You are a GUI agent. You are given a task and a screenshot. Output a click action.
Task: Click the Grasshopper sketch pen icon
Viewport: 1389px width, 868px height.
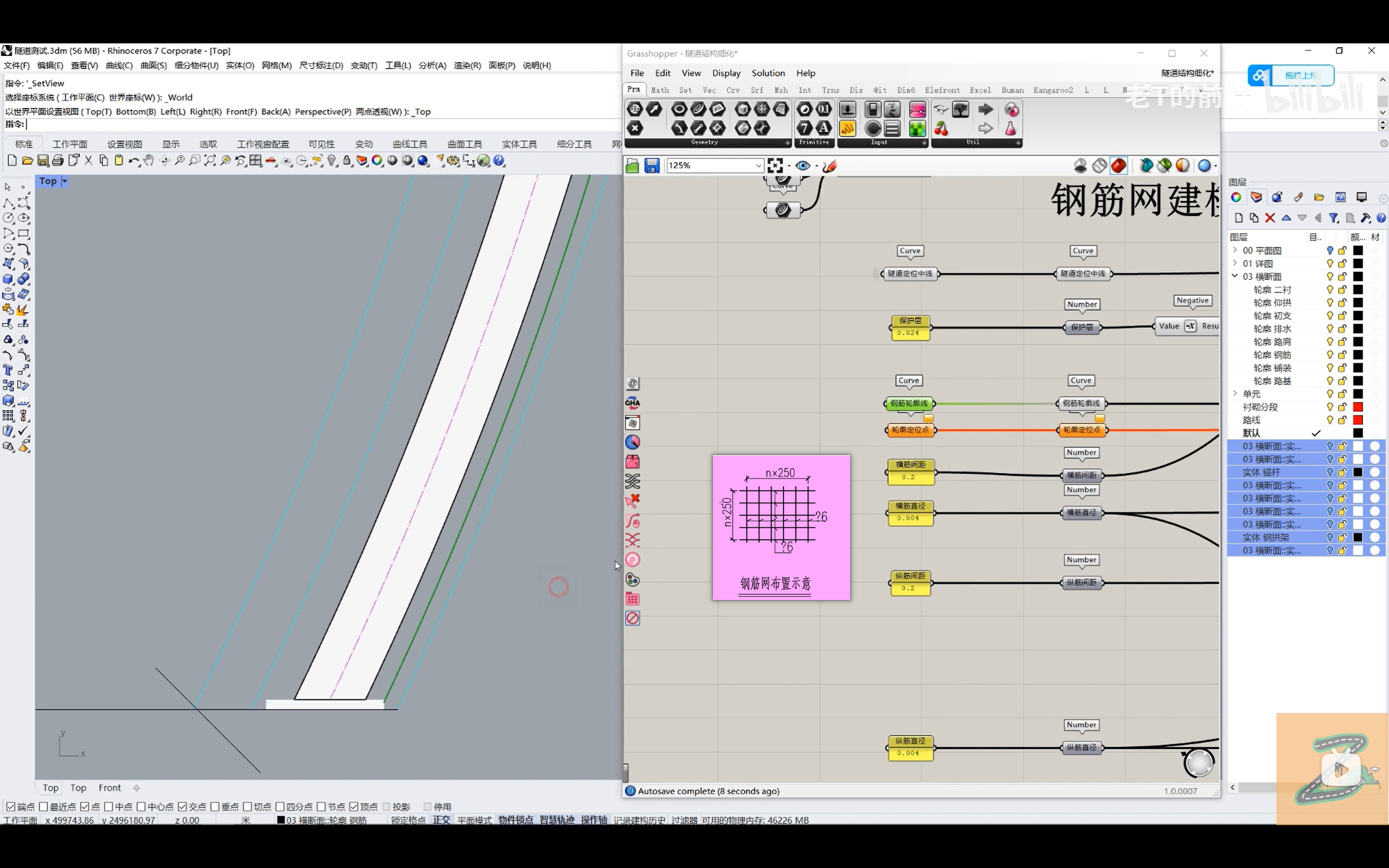point(830,166)
